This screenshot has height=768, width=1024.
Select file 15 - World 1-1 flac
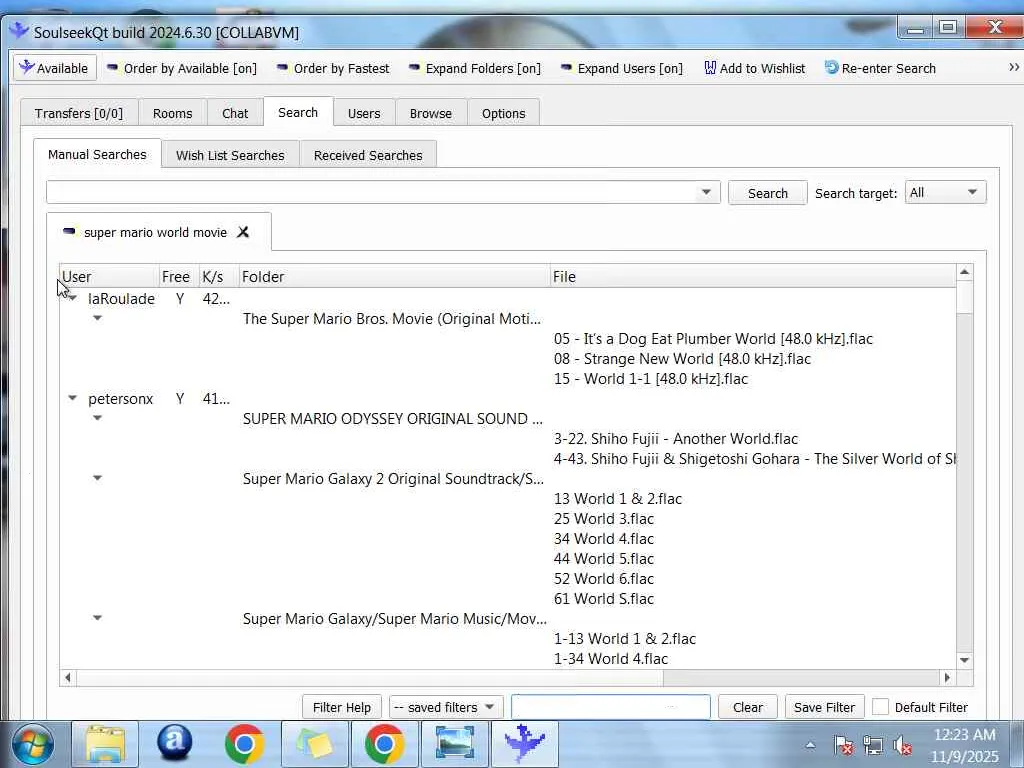pyautogui.click(x=650, y=379)
